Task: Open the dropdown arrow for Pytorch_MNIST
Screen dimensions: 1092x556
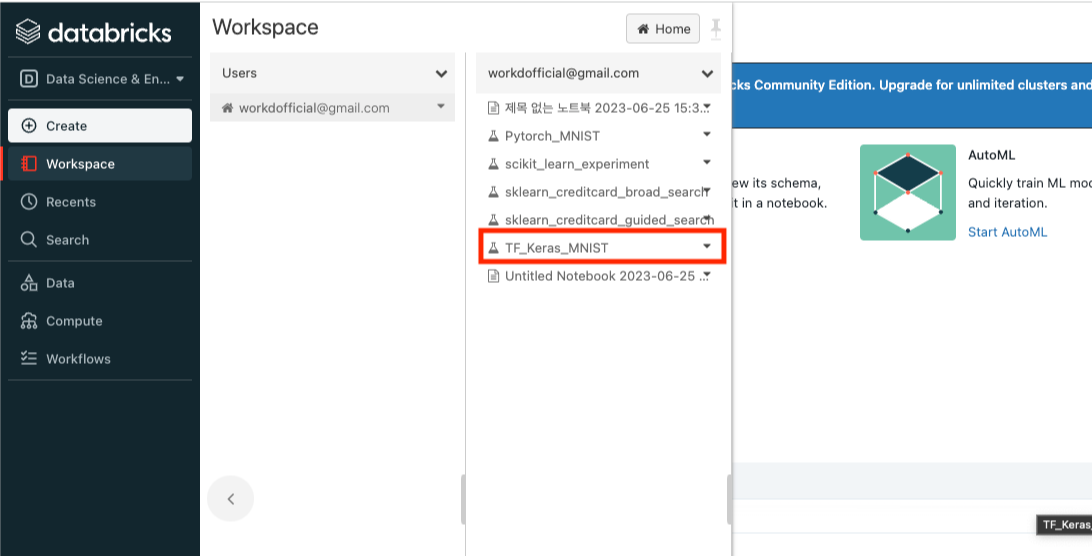Action: (707, 134)
